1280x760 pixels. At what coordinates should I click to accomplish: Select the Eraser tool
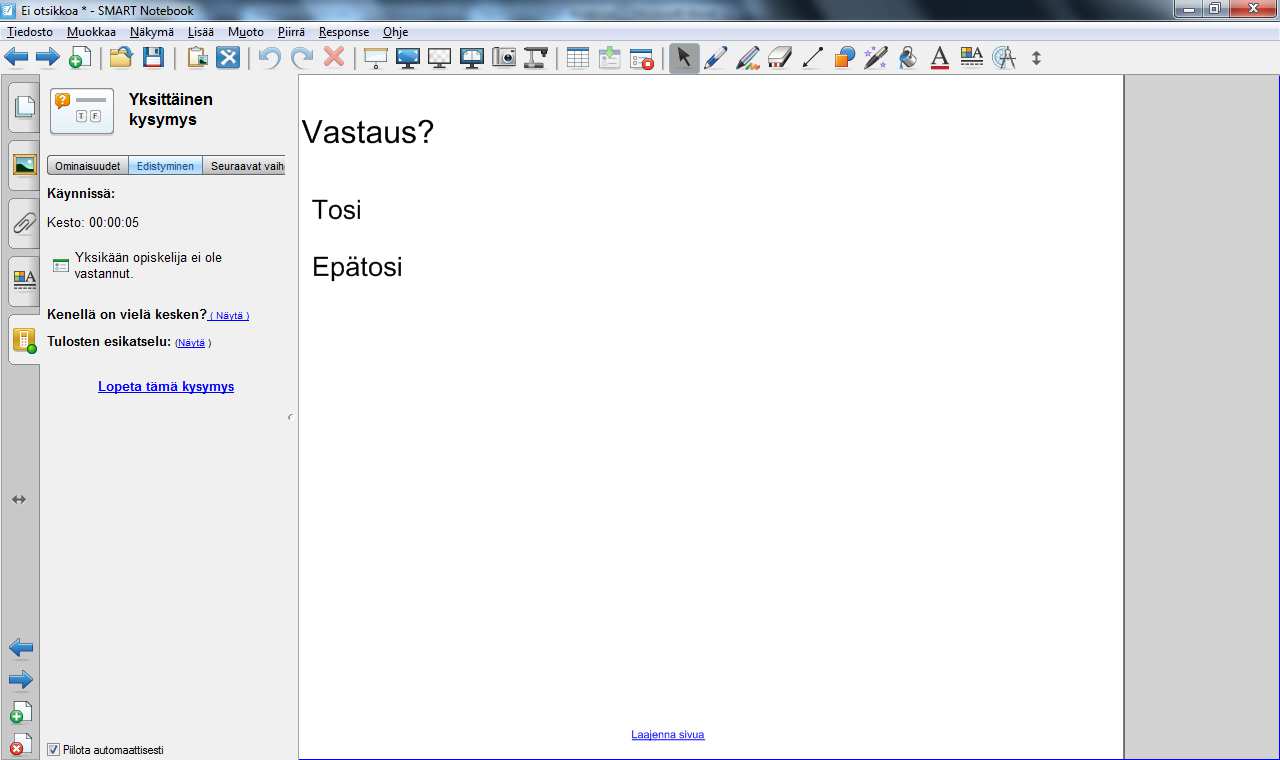(780, 57)
